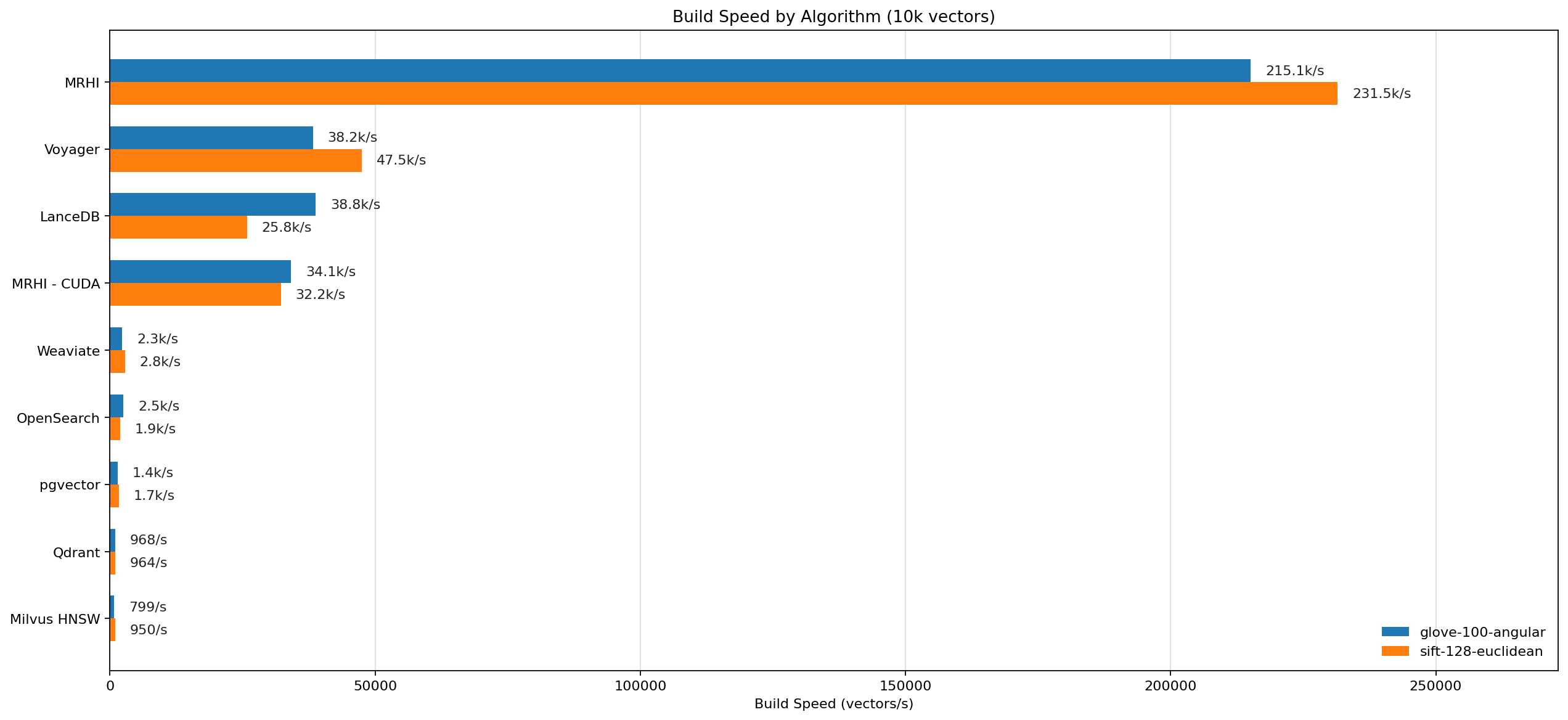Click the '1.4k/s' value label
Viewport: 1568px width, 720px height.
point(153,473)
